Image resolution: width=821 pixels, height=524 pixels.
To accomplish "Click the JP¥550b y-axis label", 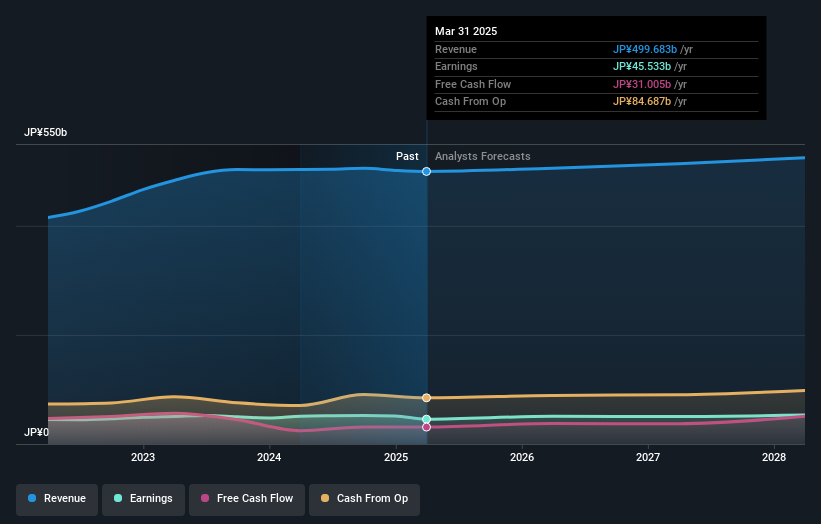I will click(46, 132).
